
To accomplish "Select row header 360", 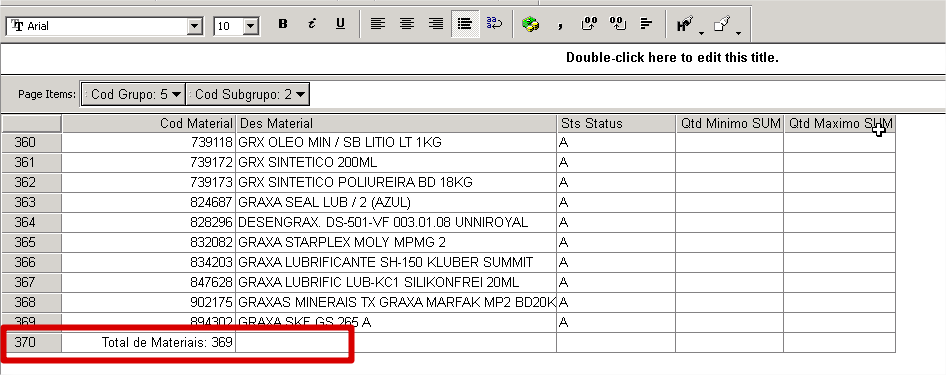I will [31, 142].
